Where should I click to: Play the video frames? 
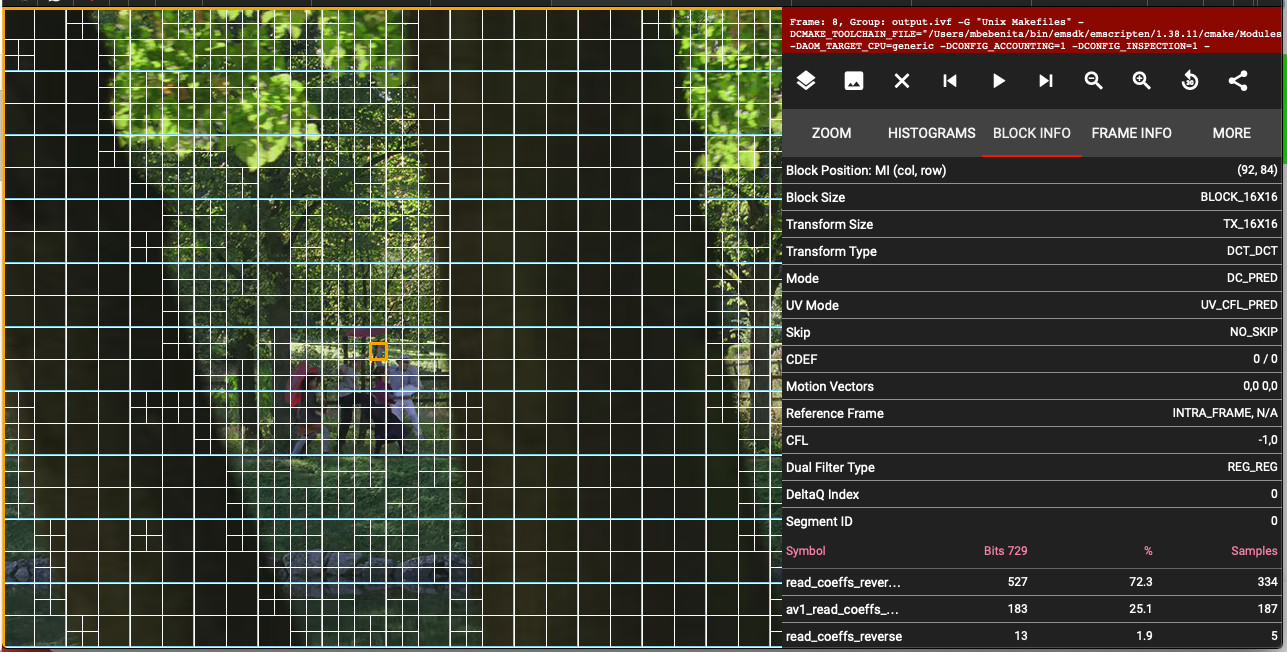pyautogui.click(x=998, y=81)
